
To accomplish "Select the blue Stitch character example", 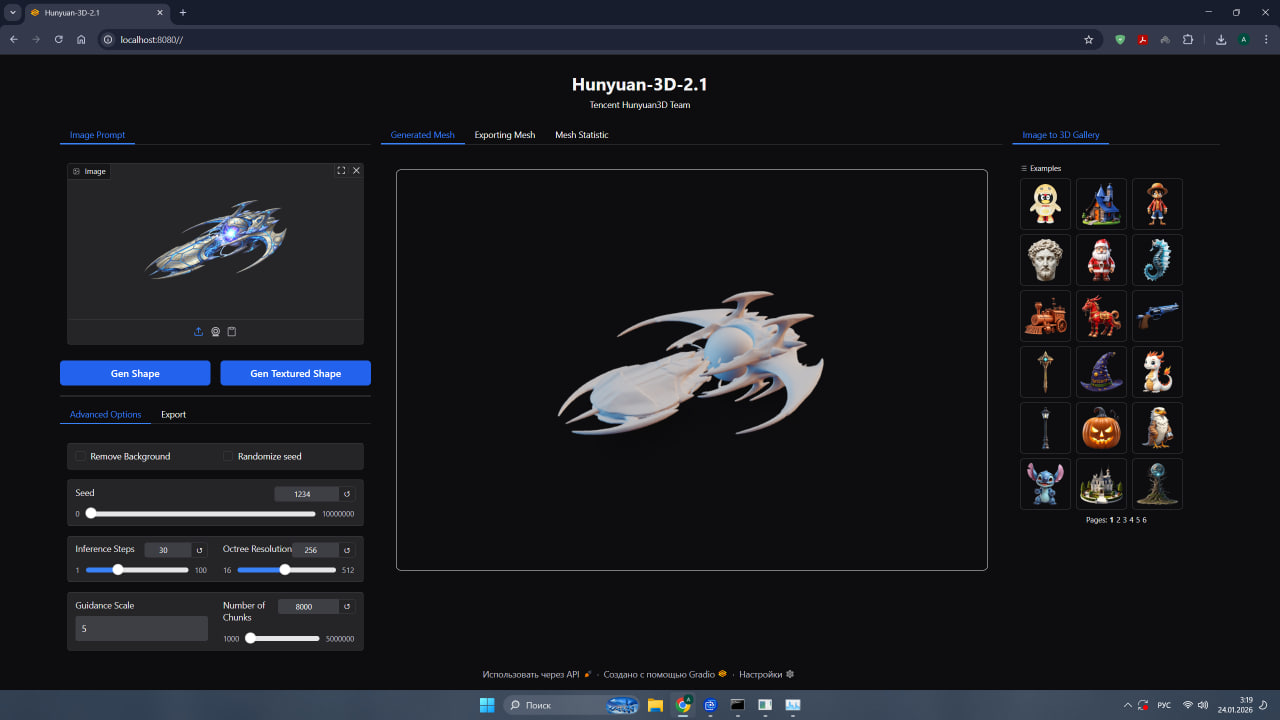I will click(1045, 484).
